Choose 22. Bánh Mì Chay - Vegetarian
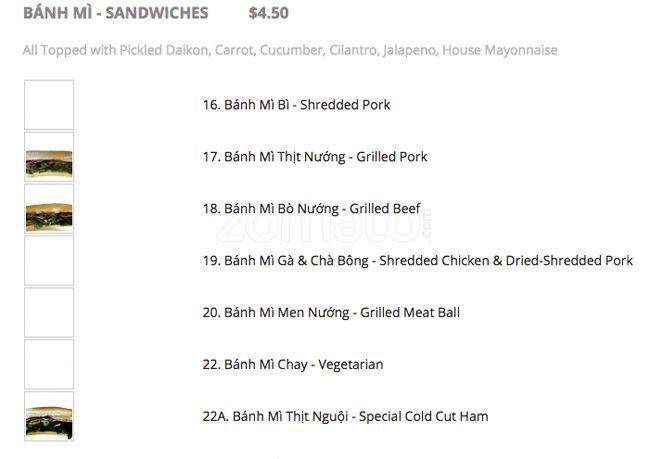Image resolution: width=650 pixels, height=459 pixels. (x=292, y=365)
